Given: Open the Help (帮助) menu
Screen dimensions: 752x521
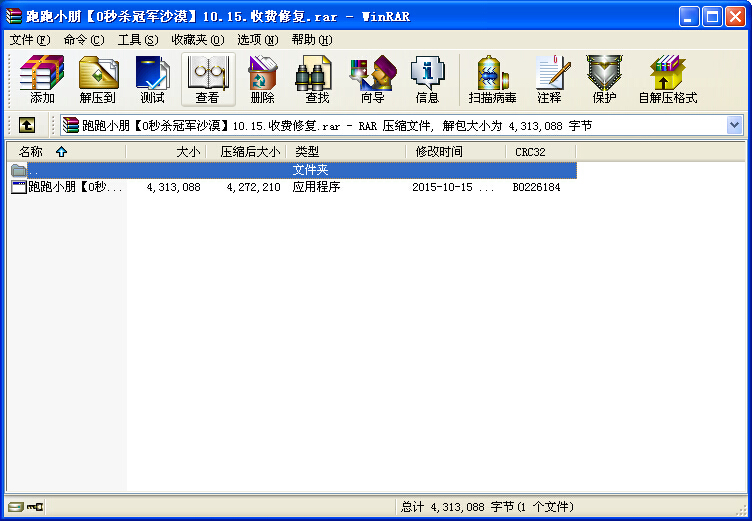Looking at the screenshot, I should pyautogui.click(x=312, y=40).
